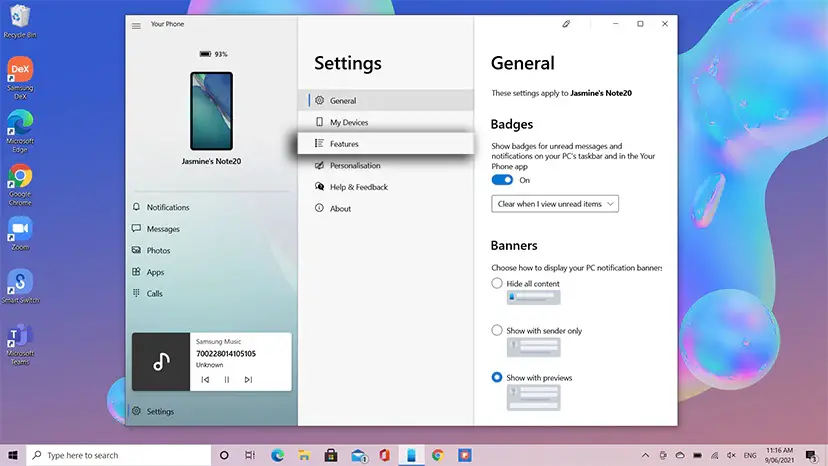Select Show with sender only option
Viewport: 828px width, 466px height.
point(497,330)
